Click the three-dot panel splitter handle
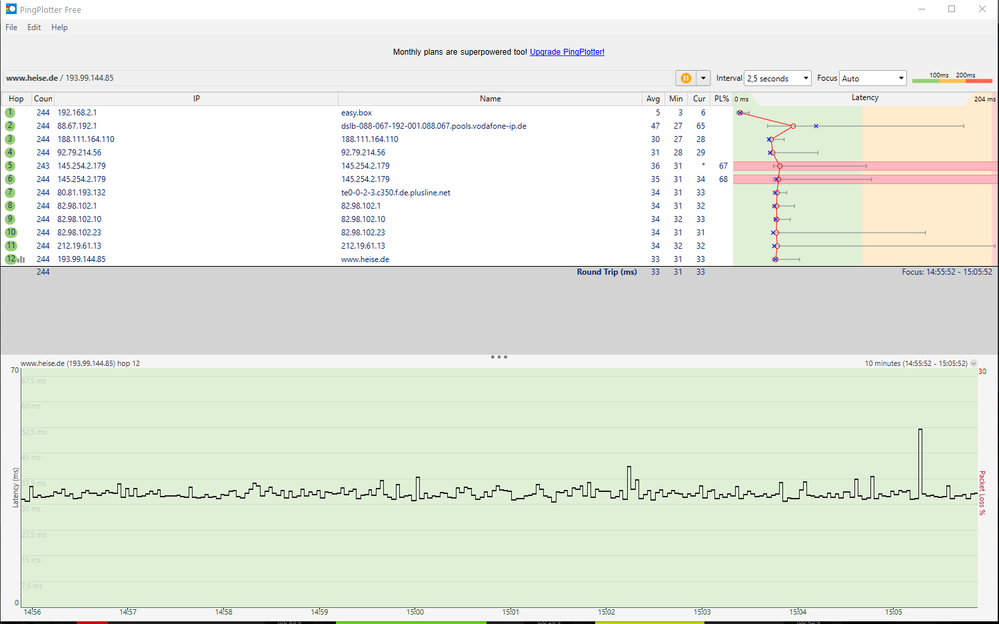The height and width of the screenshot is (624, 999). (x=499, y=357)
